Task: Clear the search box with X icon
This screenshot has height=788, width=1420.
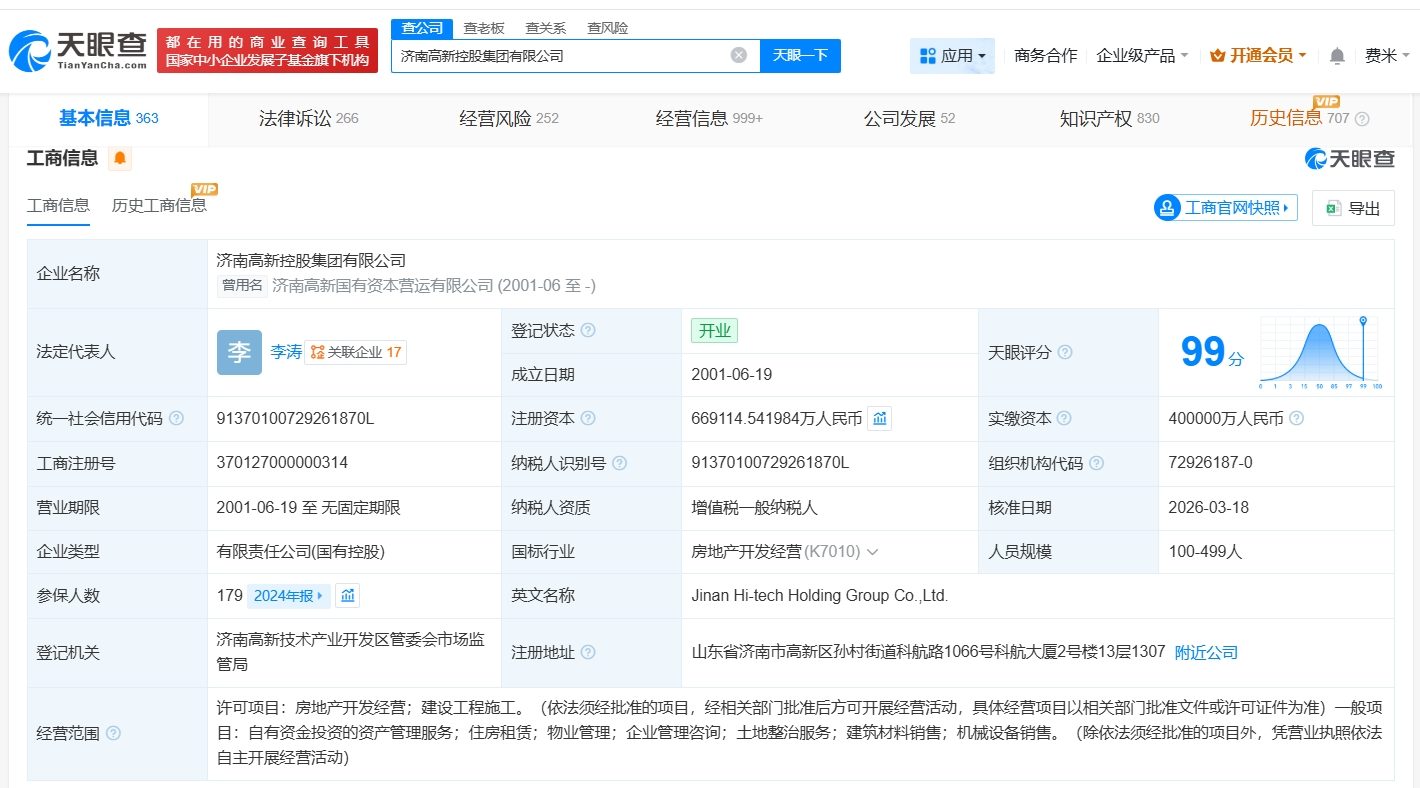Action: tap(738, 56)
